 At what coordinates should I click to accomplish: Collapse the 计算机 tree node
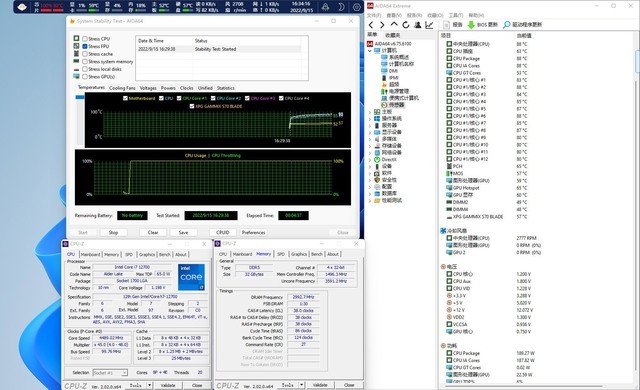point(370,51)
